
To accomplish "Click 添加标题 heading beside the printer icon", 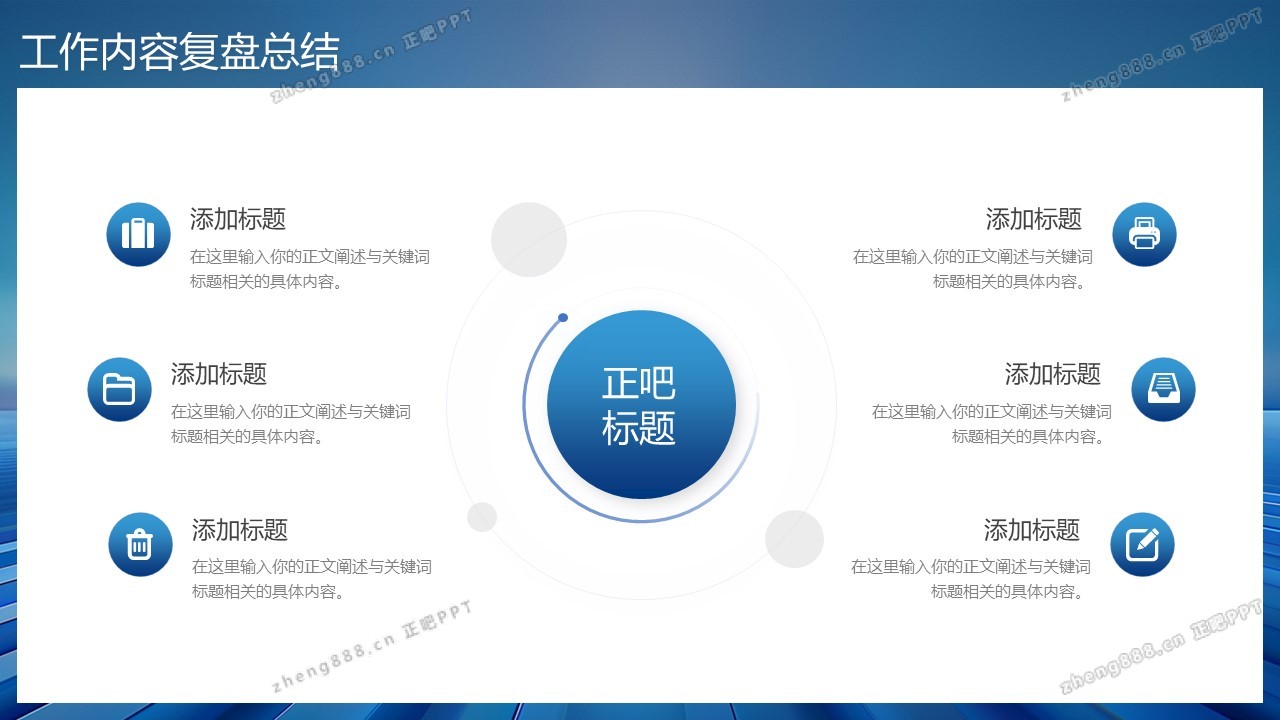I will (1034, 219).
